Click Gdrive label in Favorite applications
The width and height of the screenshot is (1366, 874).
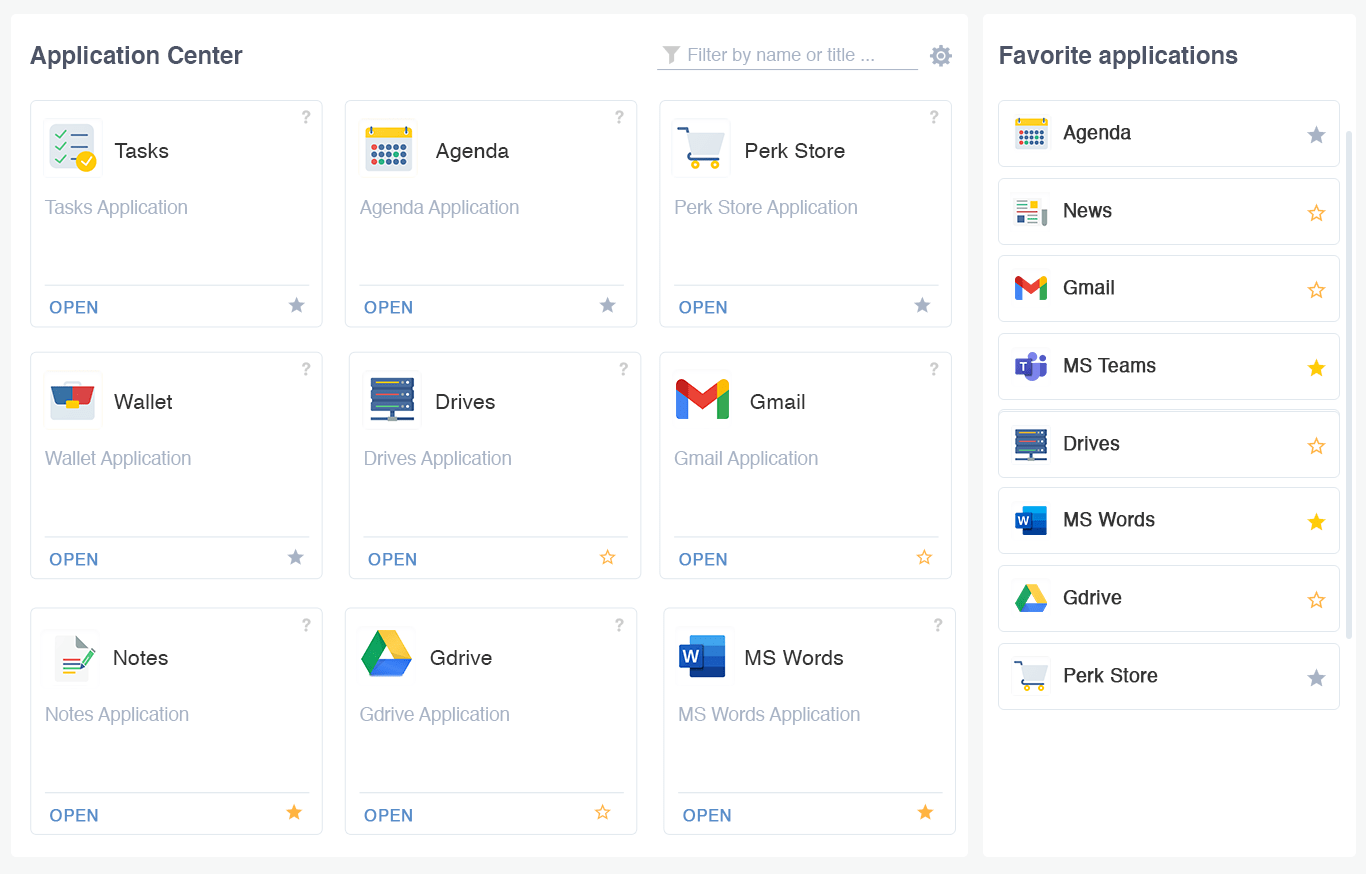1092,598
